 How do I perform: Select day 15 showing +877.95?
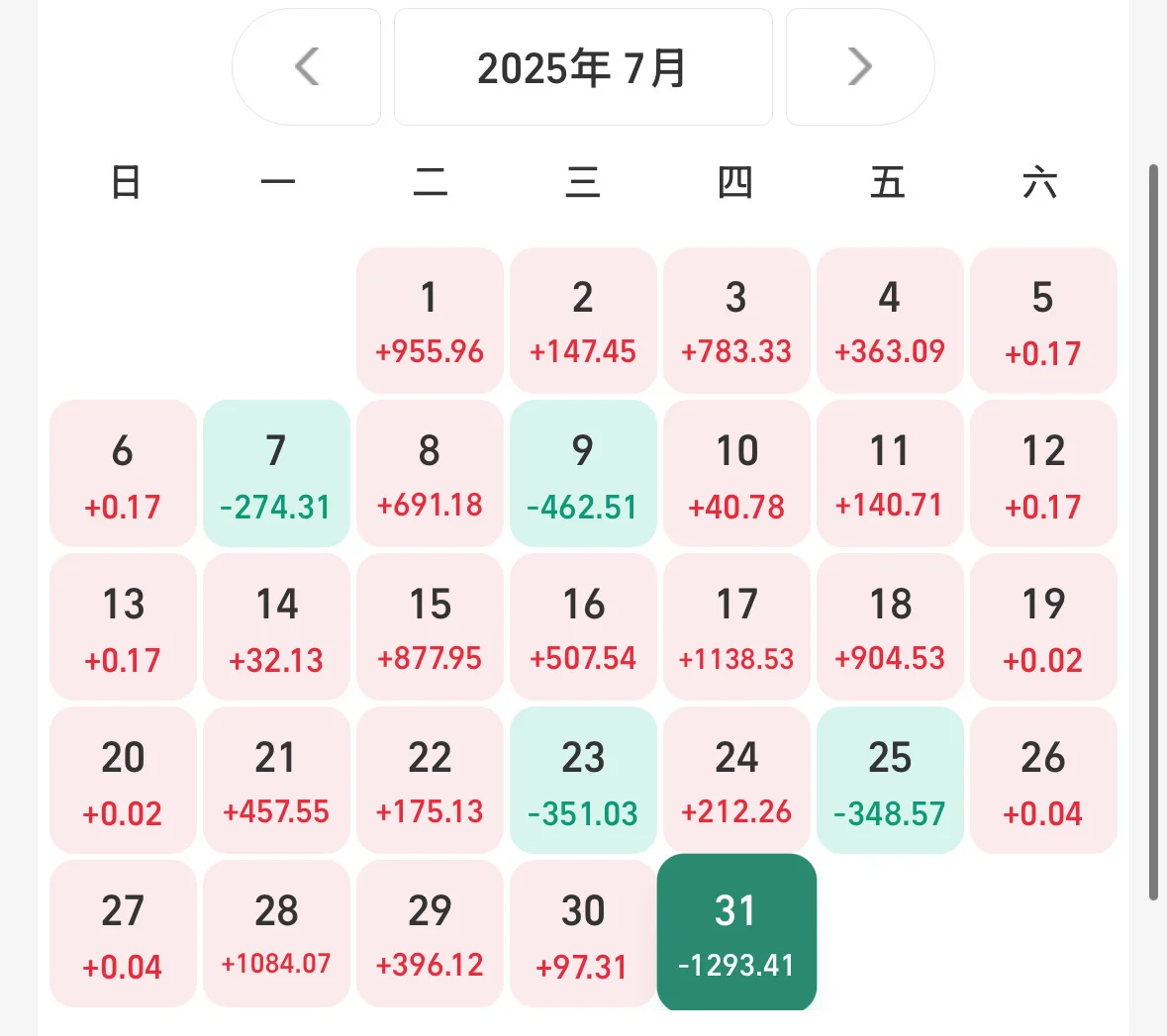430,626
